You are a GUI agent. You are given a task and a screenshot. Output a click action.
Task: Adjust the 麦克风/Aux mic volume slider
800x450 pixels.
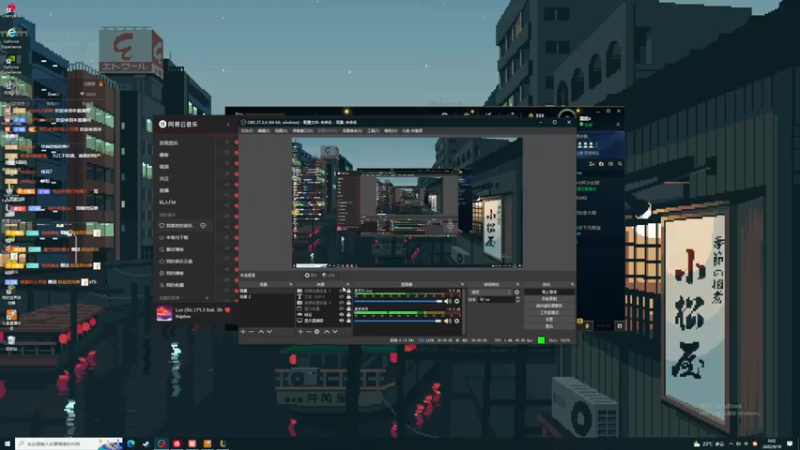click(398, 302)
